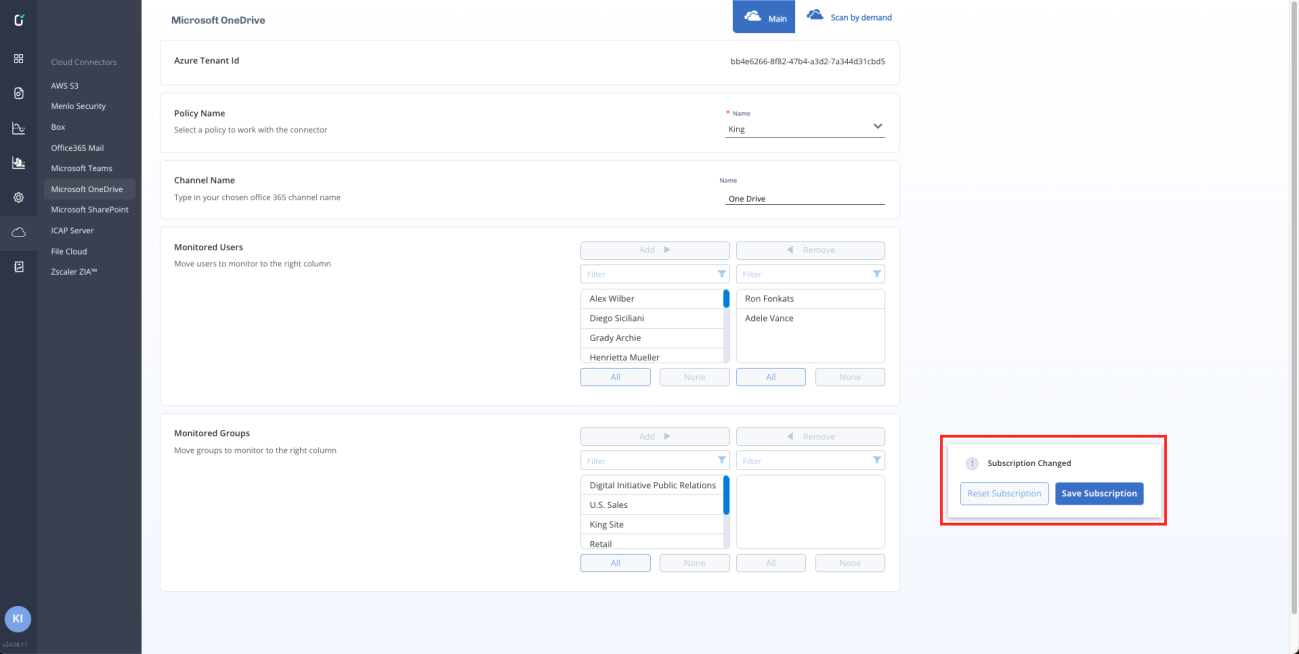Click the app logo icon in the sidebar

[x=18, y=20]
